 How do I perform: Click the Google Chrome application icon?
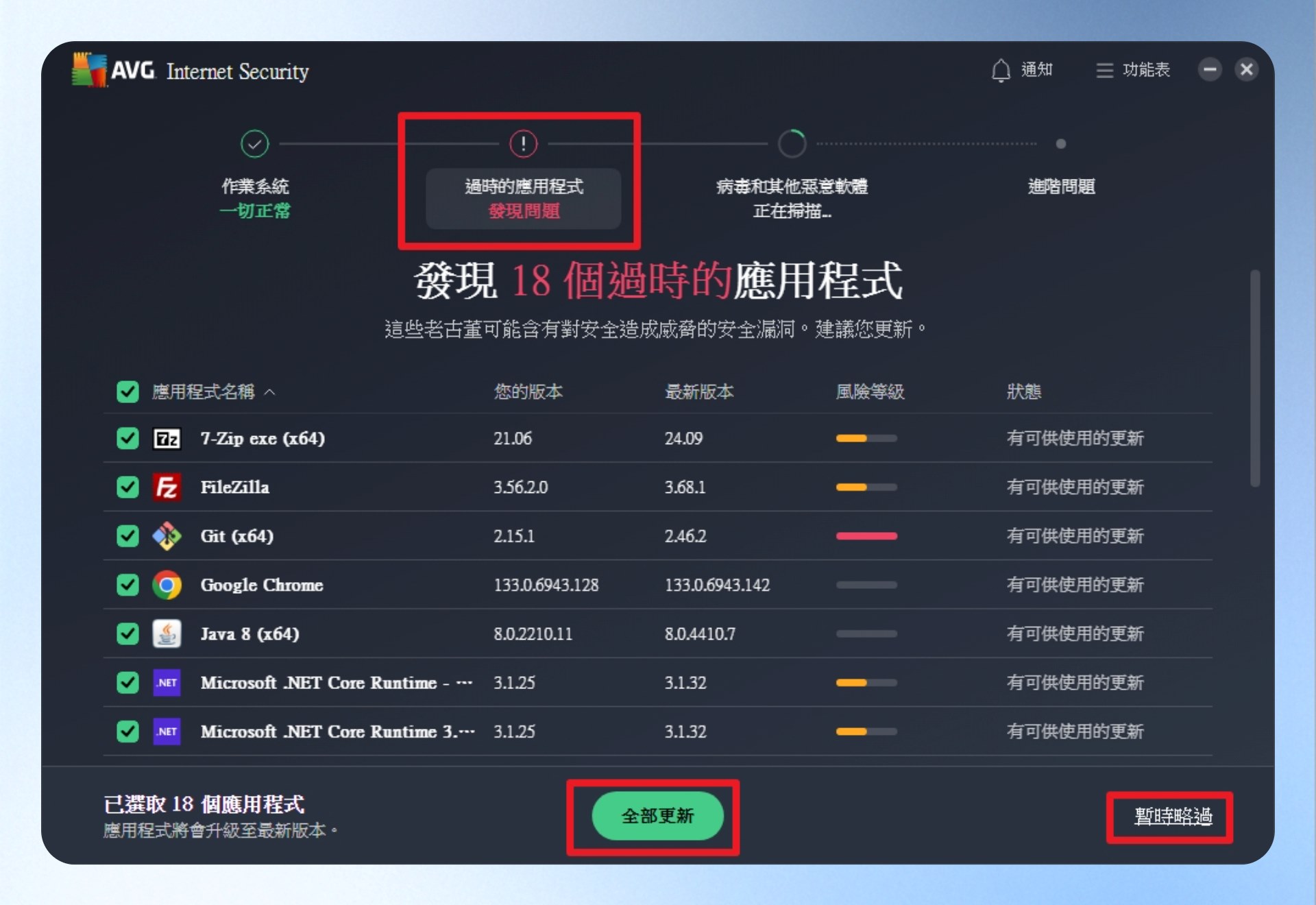167,585
